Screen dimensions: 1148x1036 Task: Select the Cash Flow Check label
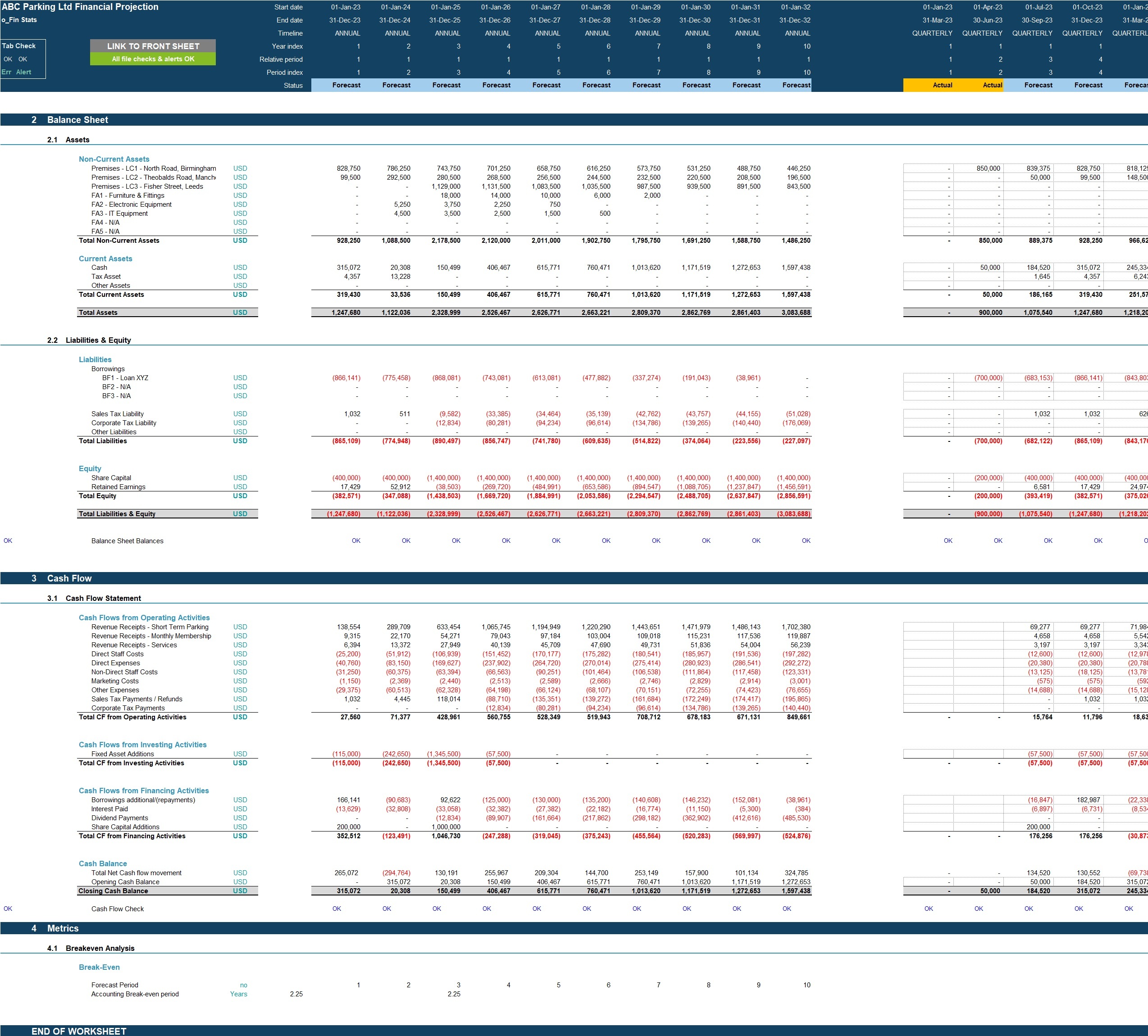117,909
